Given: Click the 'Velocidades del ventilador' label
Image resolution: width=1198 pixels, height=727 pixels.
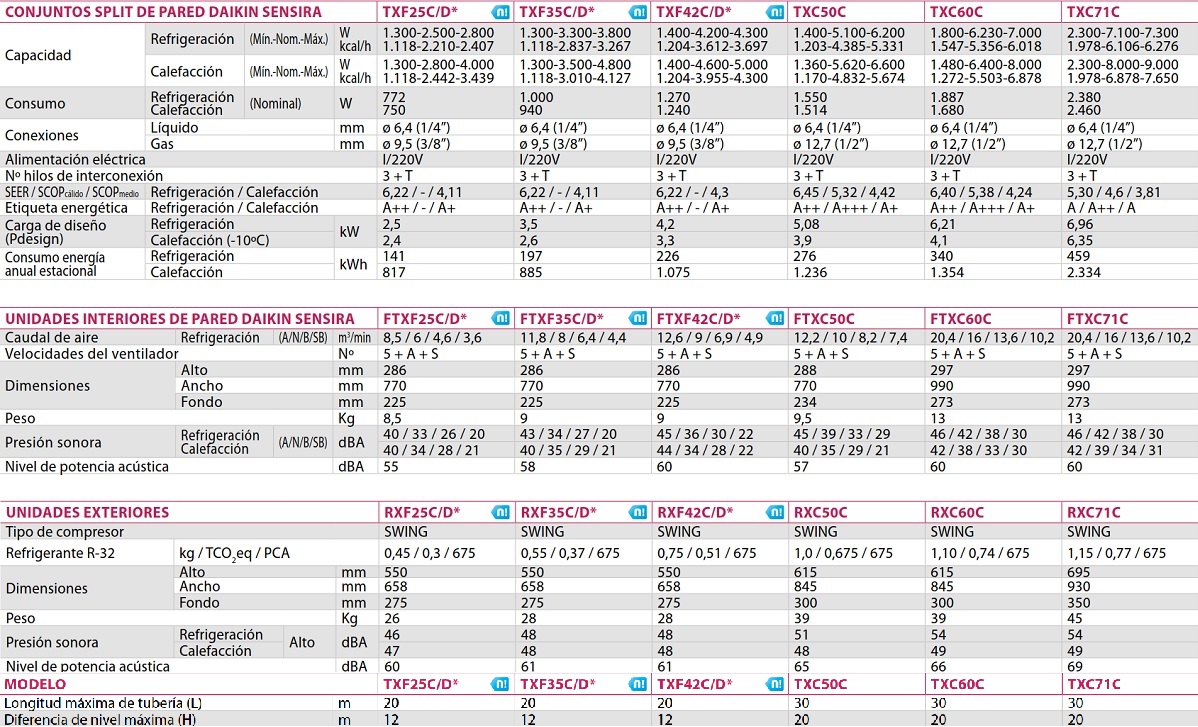Looking at the screenshot, I should tap(92, 354).
